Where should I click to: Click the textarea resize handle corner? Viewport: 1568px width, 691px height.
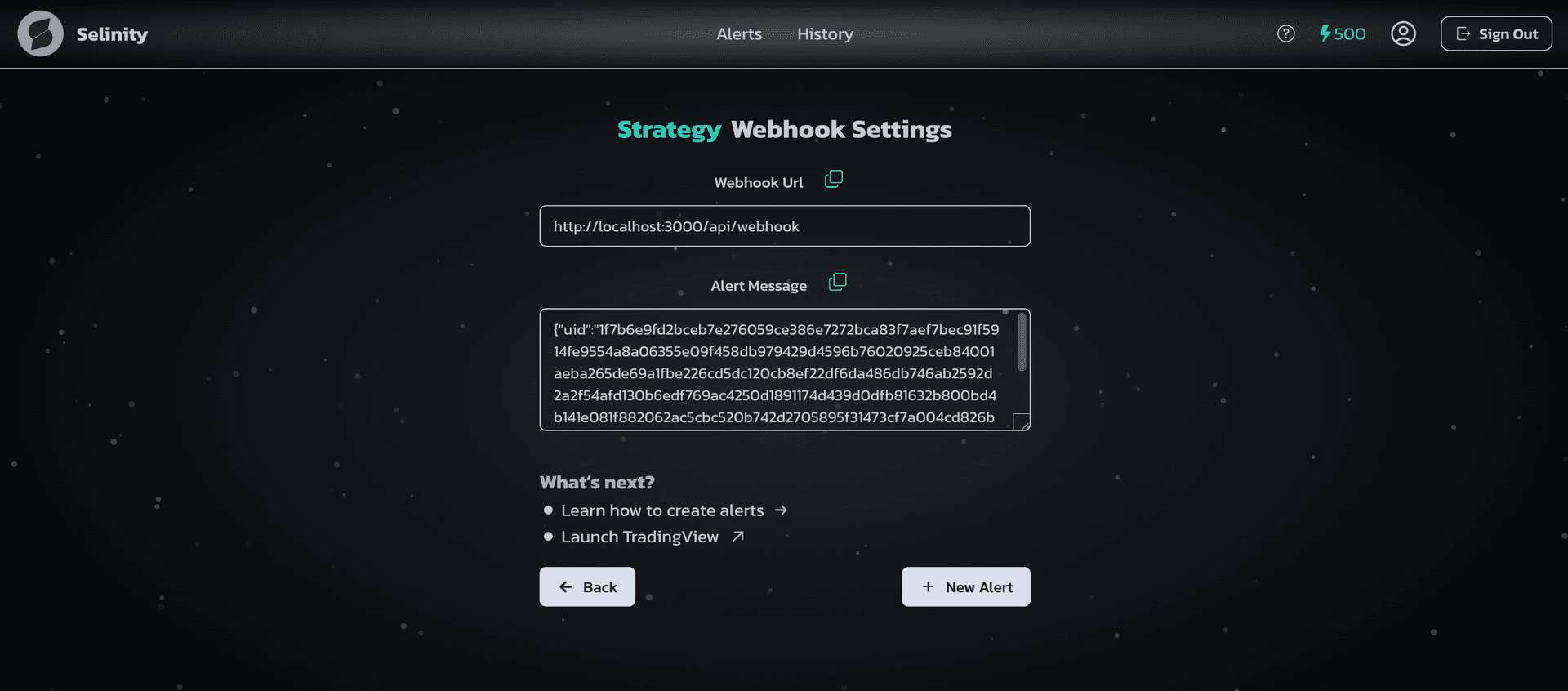point(1022,422)
